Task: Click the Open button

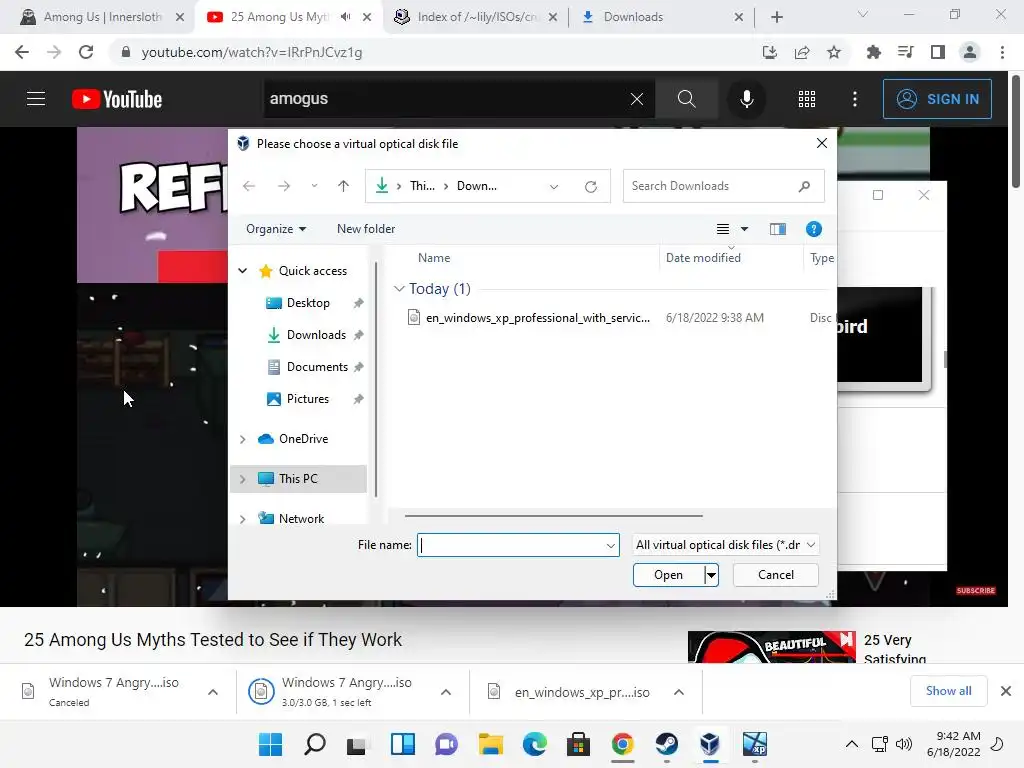Action: coord(668,575)
